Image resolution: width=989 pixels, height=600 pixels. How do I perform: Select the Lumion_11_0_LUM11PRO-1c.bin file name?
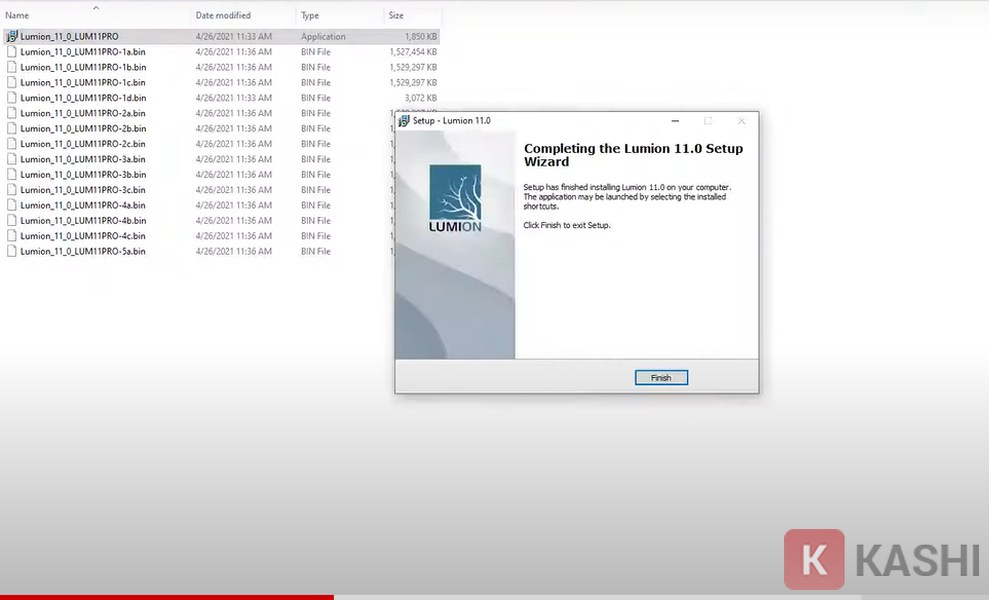coord(83,83)
